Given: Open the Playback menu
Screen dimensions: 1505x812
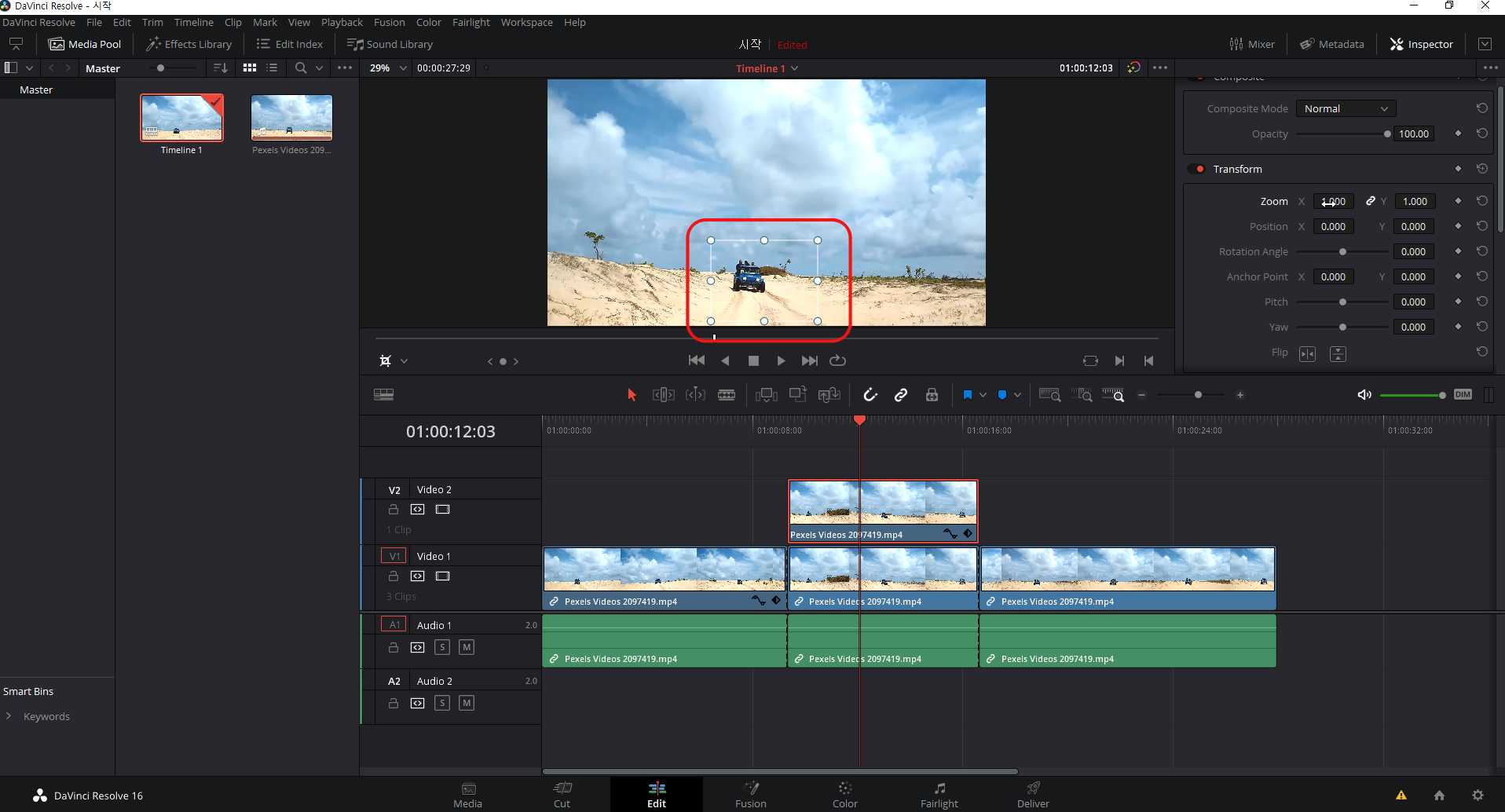Looking at the screenshot, I should point(342,22).
